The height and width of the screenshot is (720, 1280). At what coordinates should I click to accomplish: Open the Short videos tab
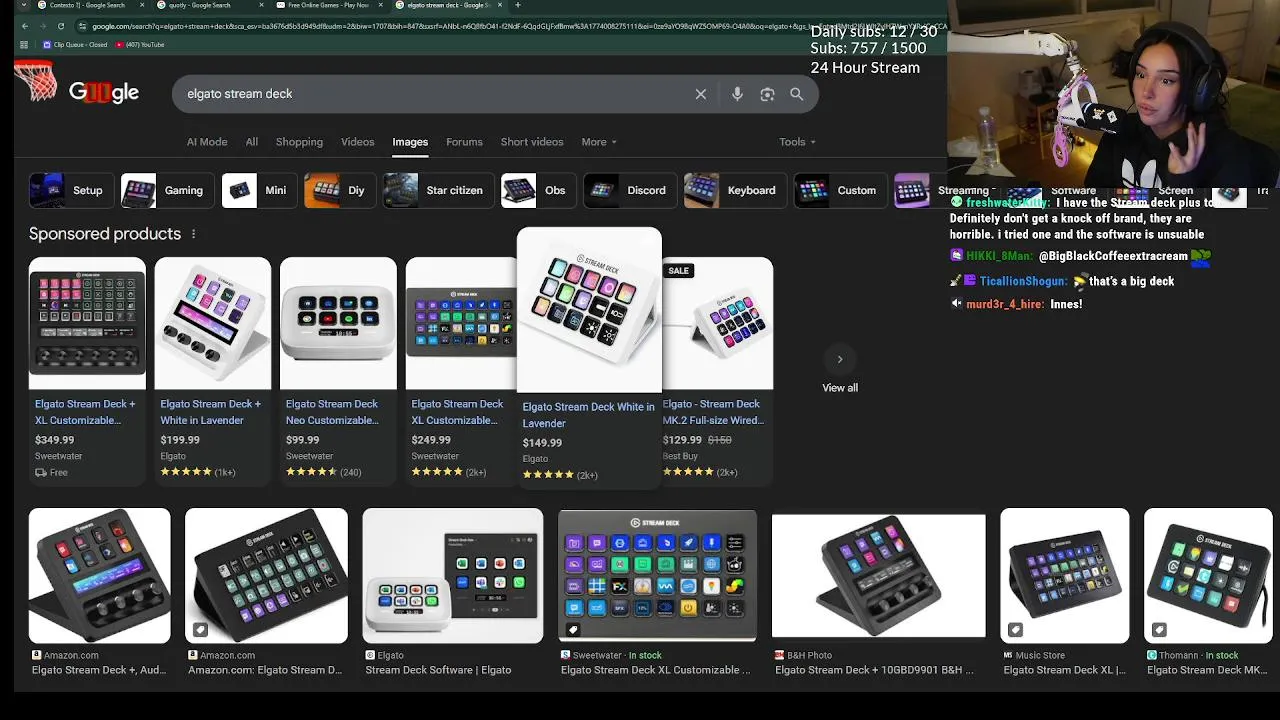click(x=532, y=142)
